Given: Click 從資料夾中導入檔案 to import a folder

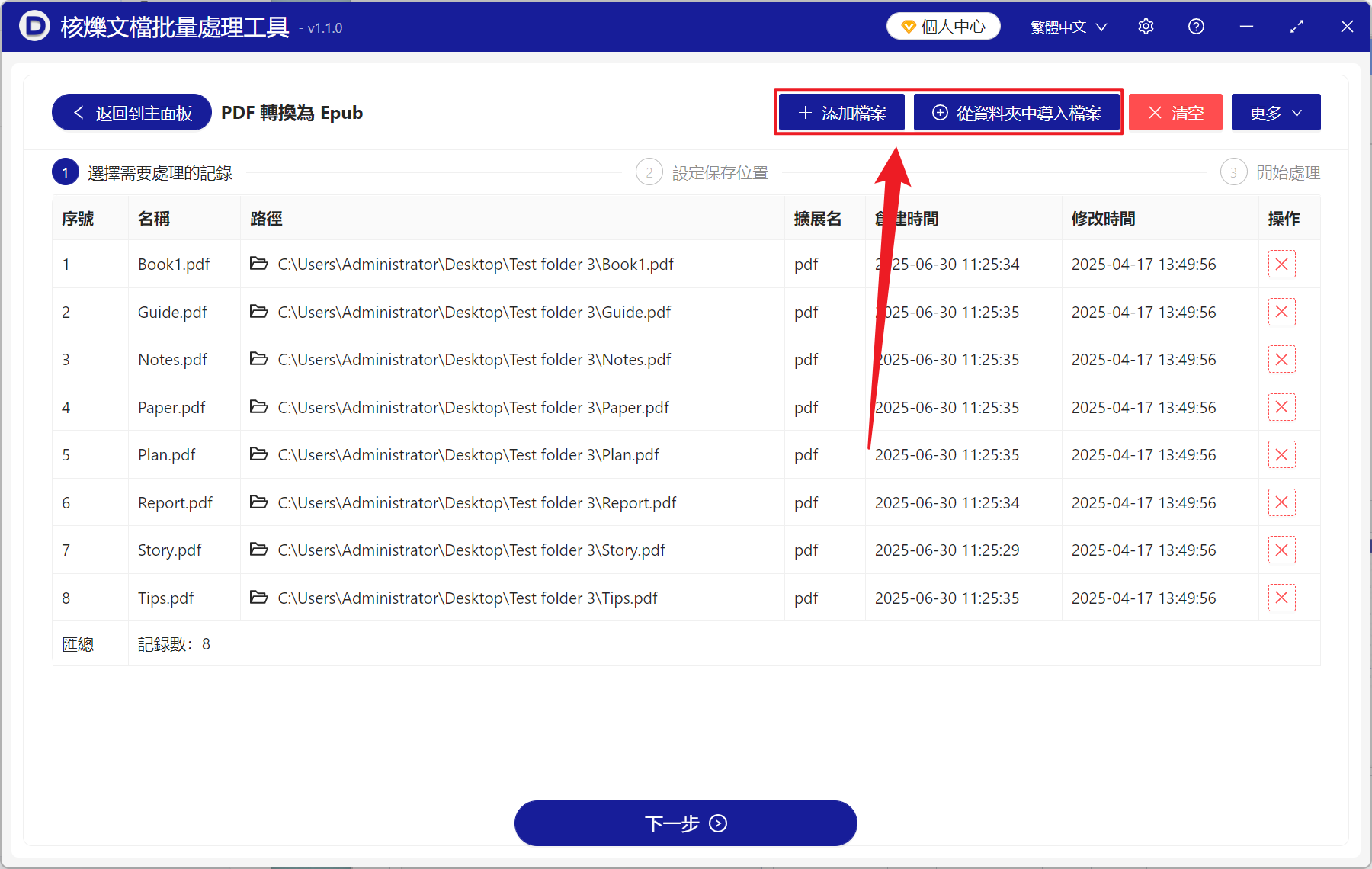Looking at the screenshot, I should click(1018, 112).
